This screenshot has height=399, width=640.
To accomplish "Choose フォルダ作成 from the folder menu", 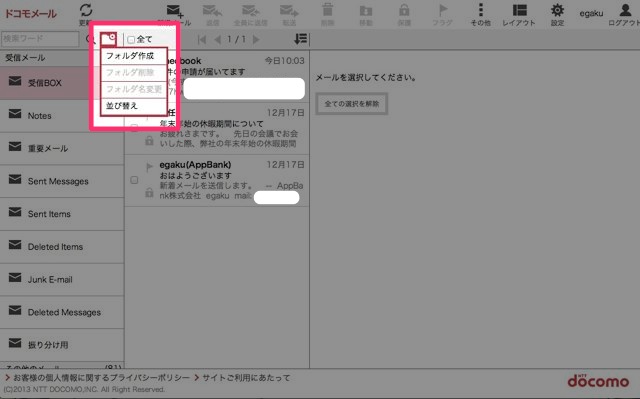I will tap(134, 56).
